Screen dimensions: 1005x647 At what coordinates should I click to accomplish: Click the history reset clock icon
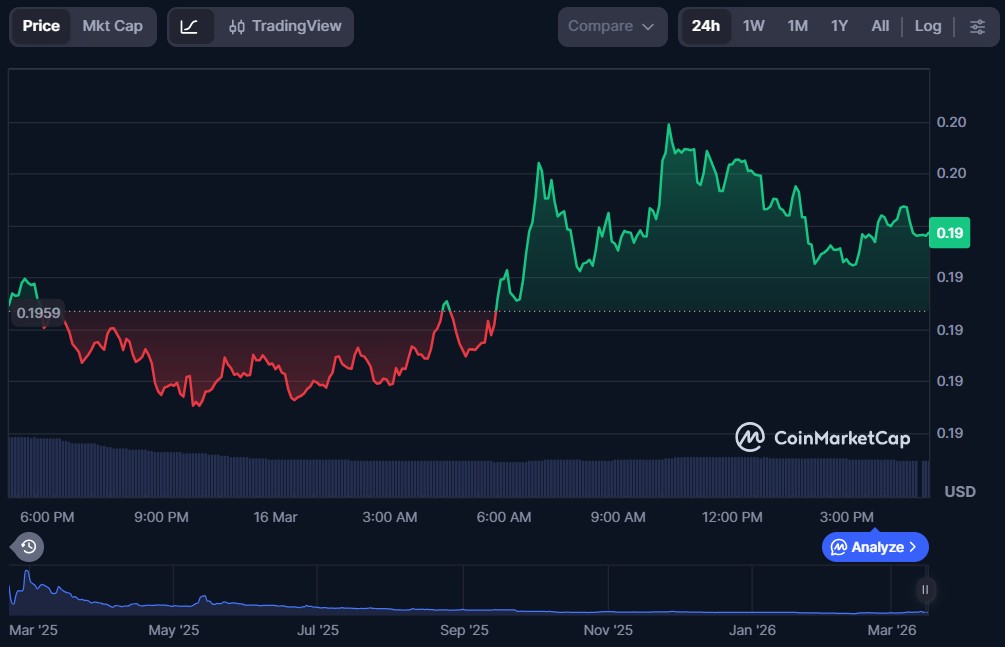point(28,547)
